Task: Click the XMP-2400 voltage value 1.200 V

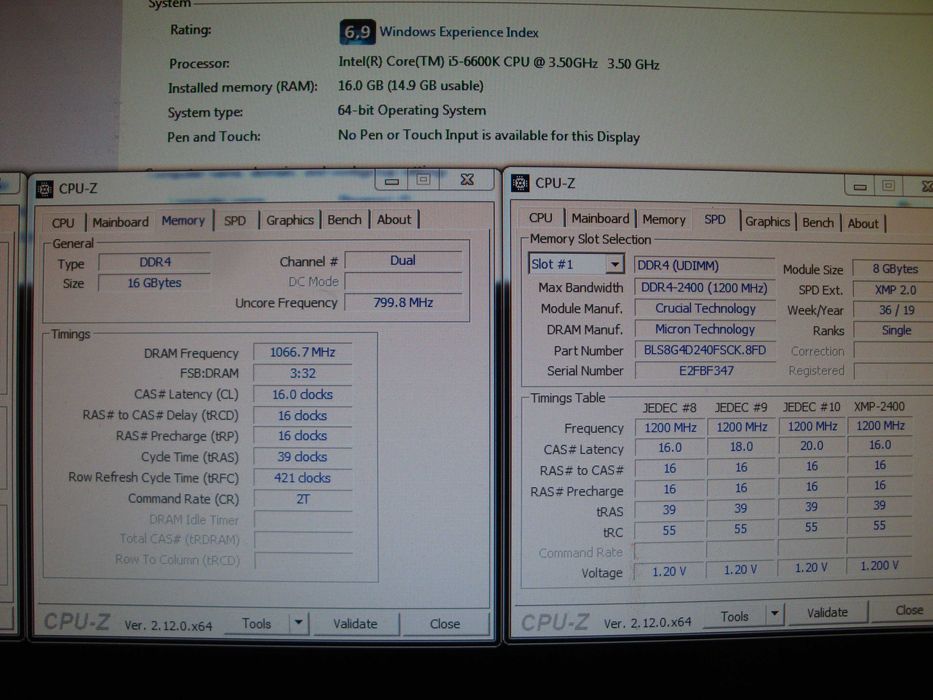Action: click(x=879, y=565)
